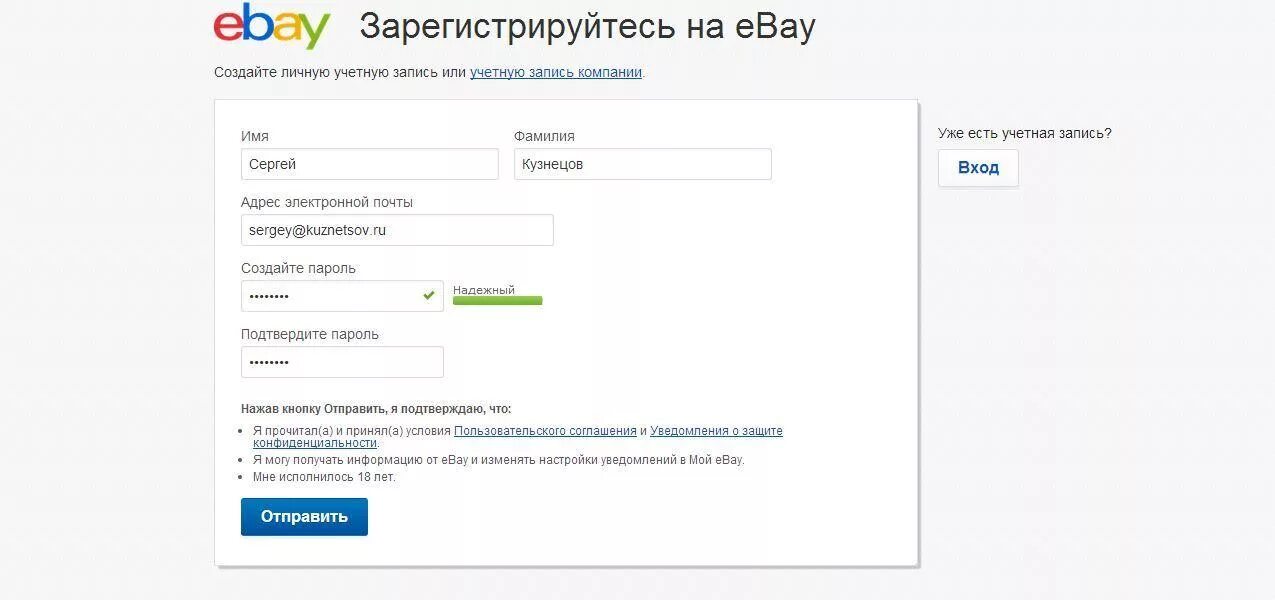The width and height of the screenshot is (1275, 600).
Task: Click the email address input field
Action: point(397,230)
